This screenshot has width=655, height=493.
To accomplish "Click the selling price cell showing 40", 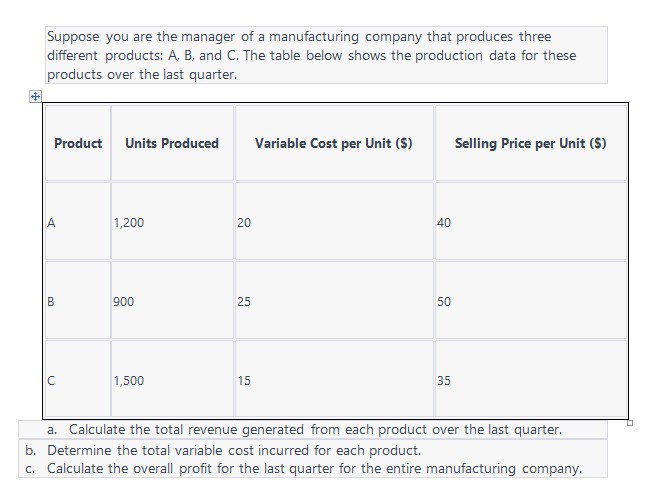I will pos(531,221).
